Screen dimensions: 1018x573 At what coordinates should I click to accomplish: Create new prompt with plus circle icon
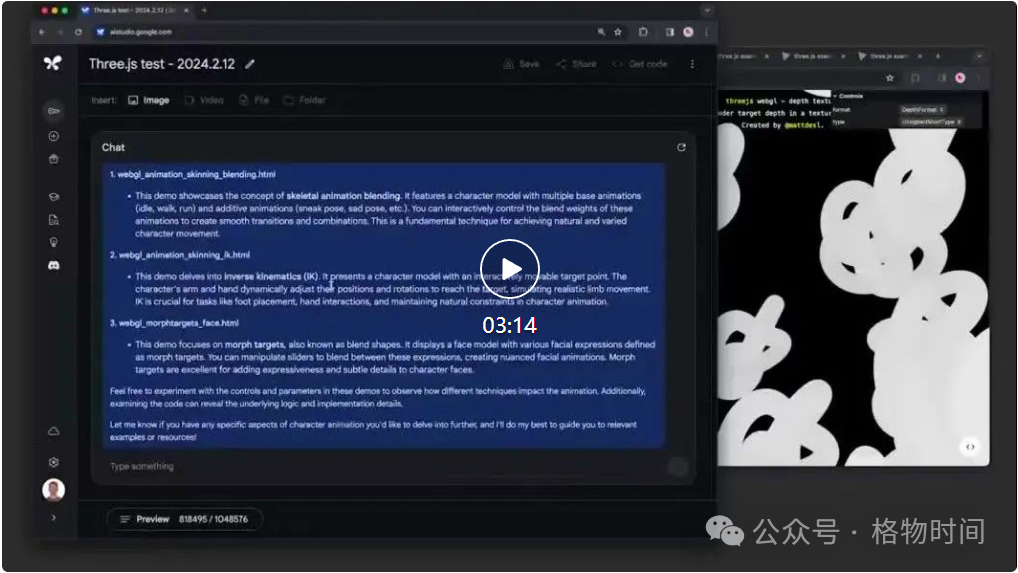[53, 136]
